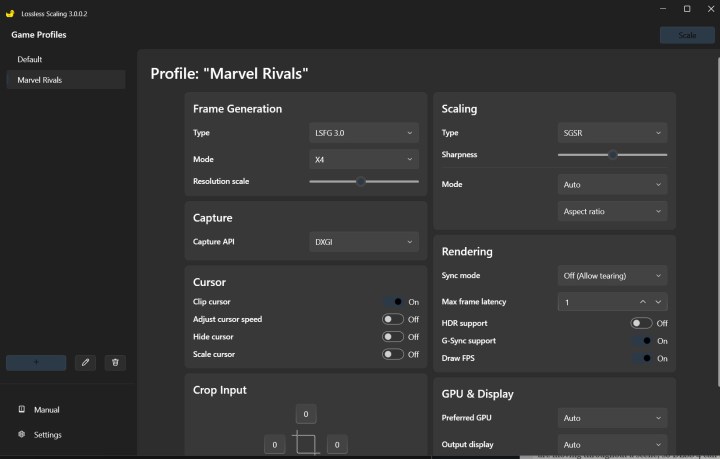Click the add profile plus button
The width and height of the screenshot is (720, 459).
coord(36,363)
